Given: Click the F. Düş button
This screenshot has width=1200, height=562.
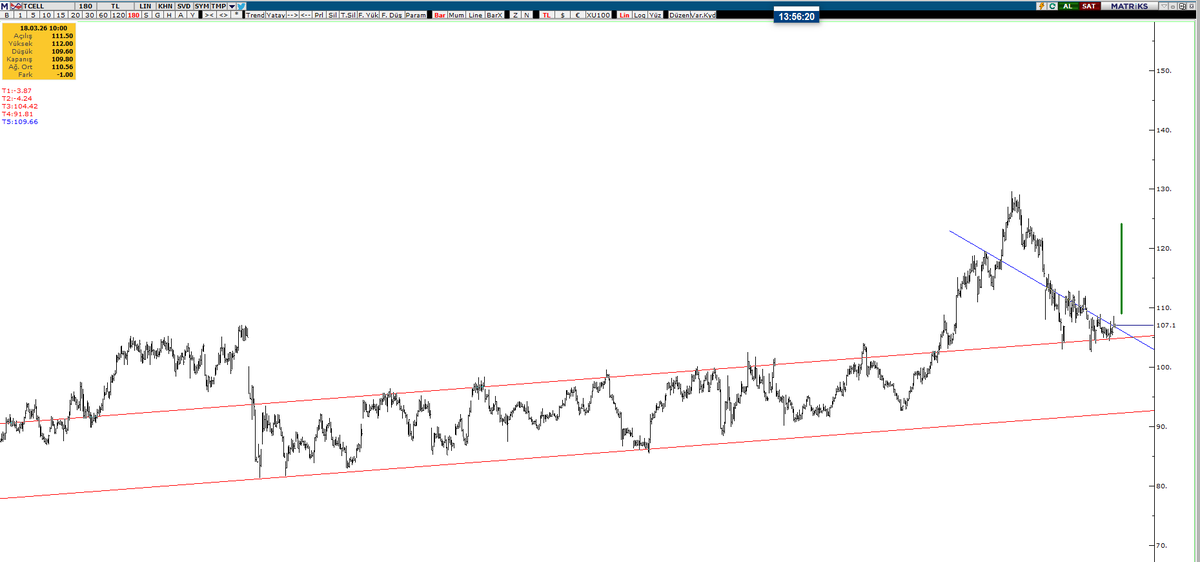Looking at the screenshot, I should (392, 16).
